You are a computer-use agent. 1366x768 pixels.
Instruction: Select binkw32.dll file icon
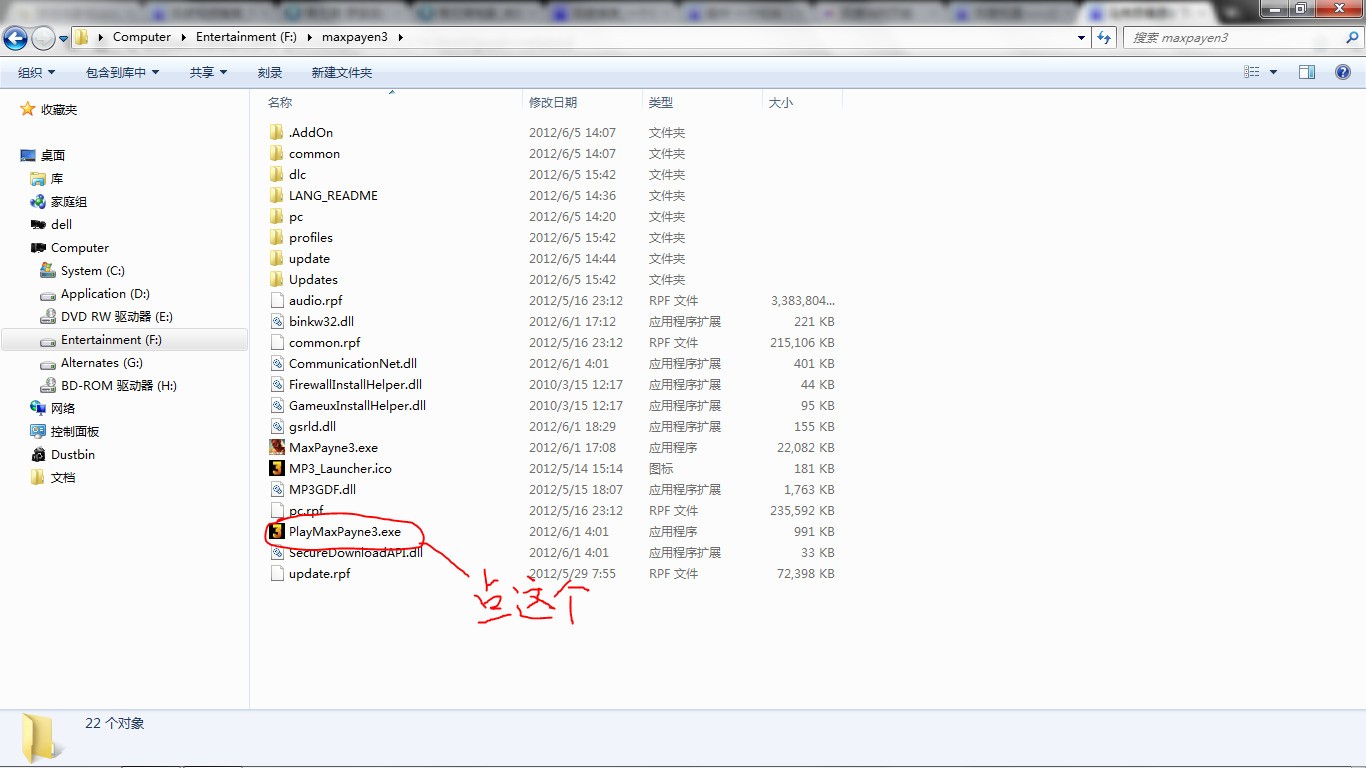[x=277, y=321]
